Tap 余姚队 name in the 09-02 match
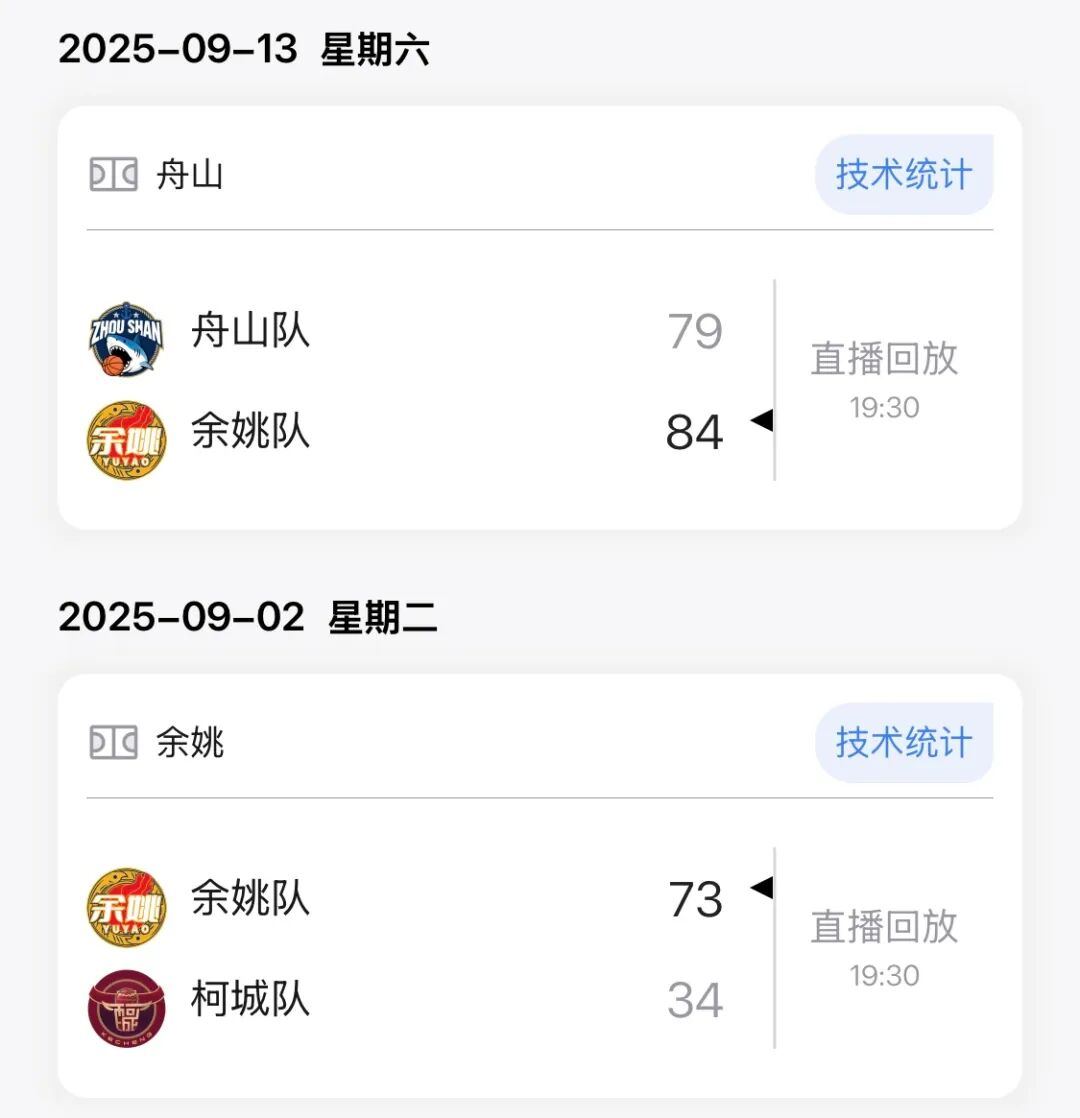 250,898
